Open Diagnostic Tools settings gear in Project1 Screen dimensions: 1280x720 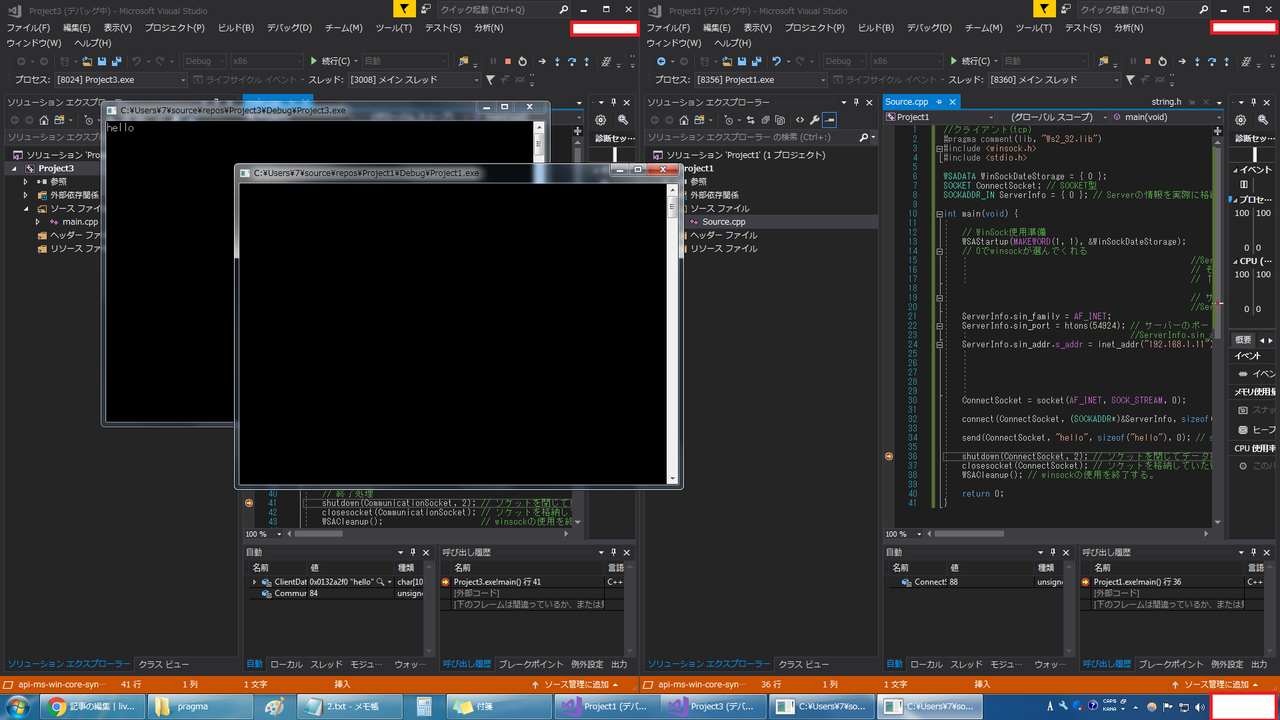[x=1240, y=120]
